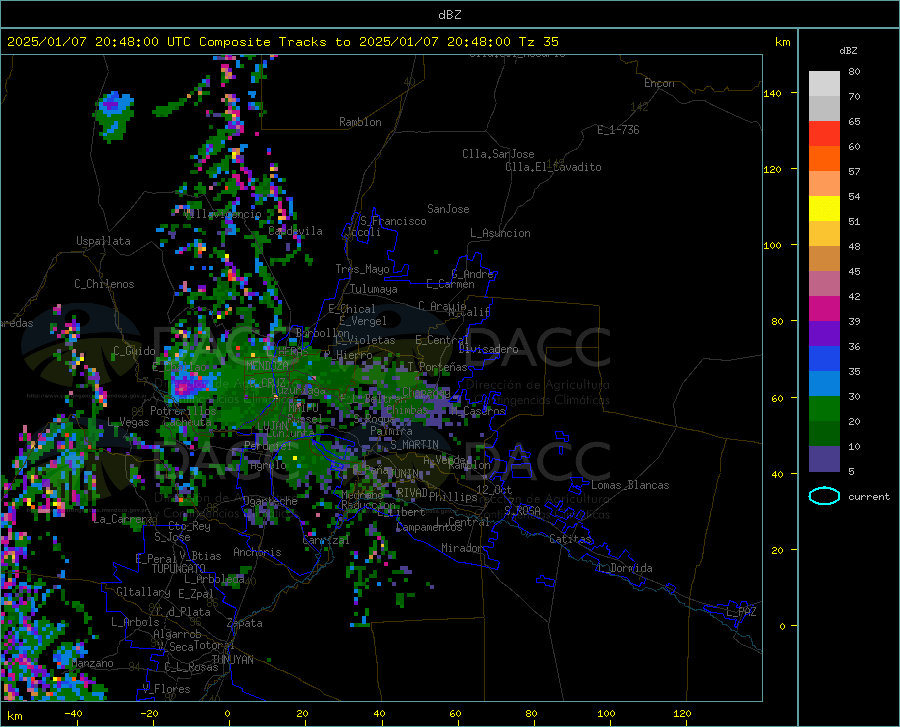Click the 'L_Asuncion' map label
Screen dimensions: 900x727
pos(500,233)
